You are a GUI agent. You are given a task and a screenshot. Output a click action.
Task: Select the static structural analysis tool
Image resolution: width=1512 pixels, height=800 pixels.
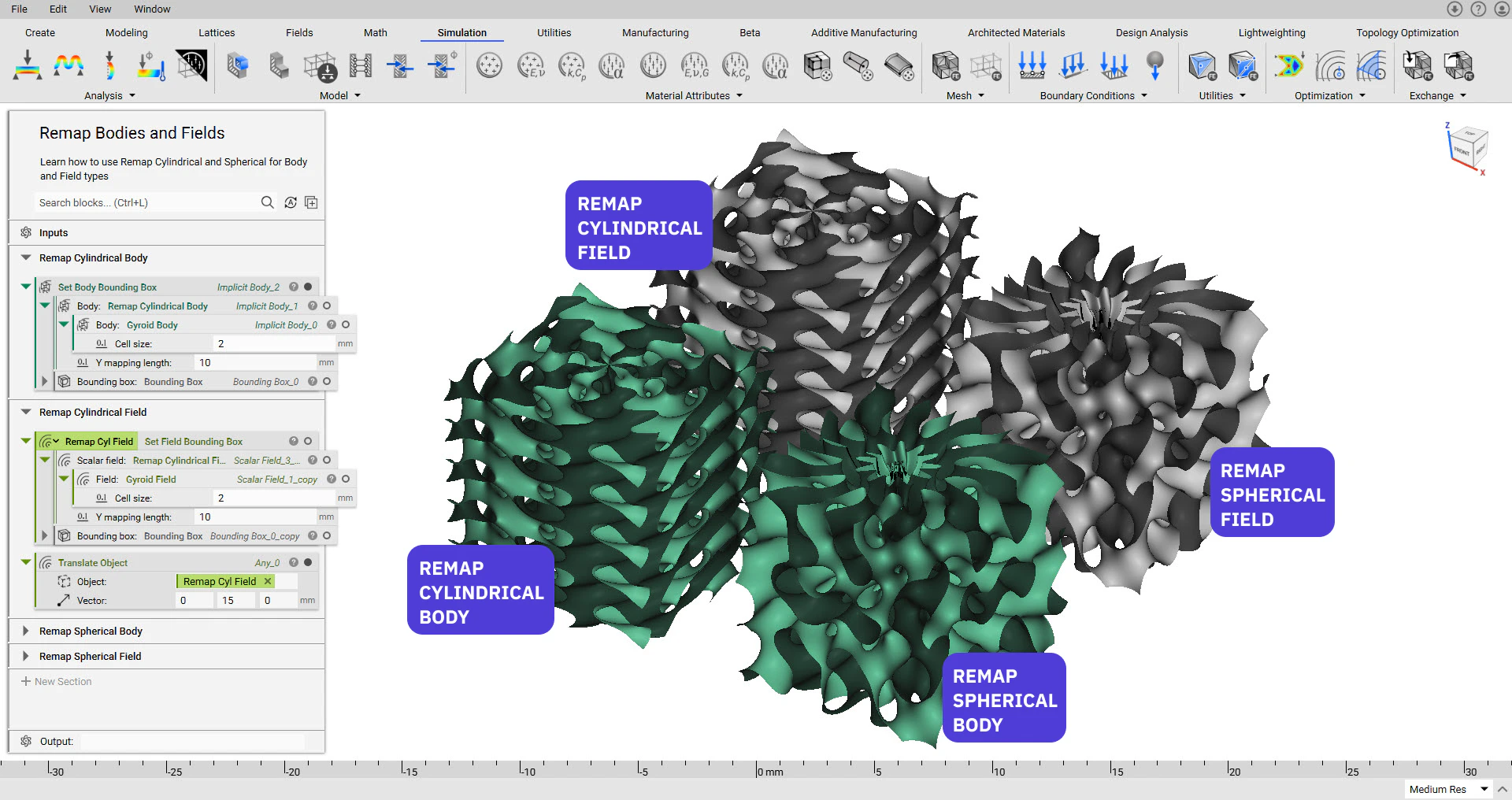27,66
